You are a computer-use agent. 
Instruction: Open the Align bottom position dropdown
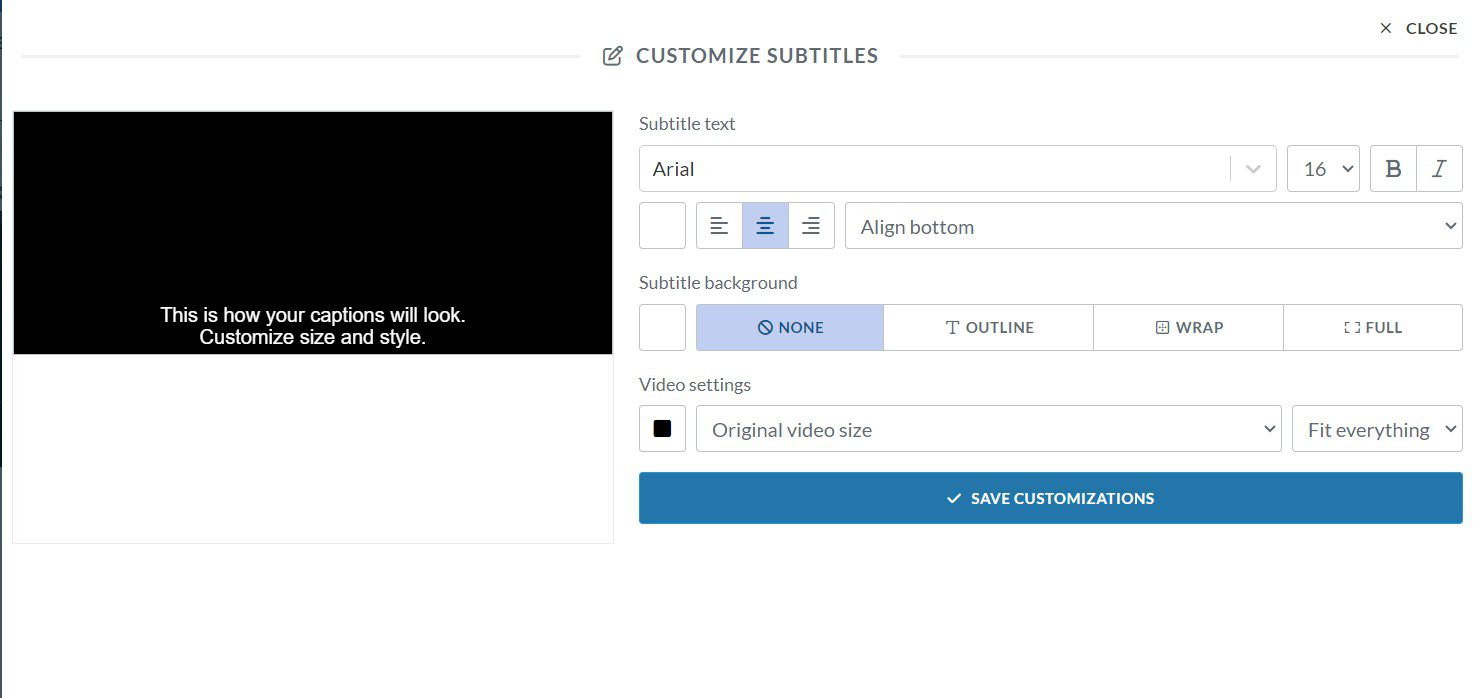pos(1153,225)
